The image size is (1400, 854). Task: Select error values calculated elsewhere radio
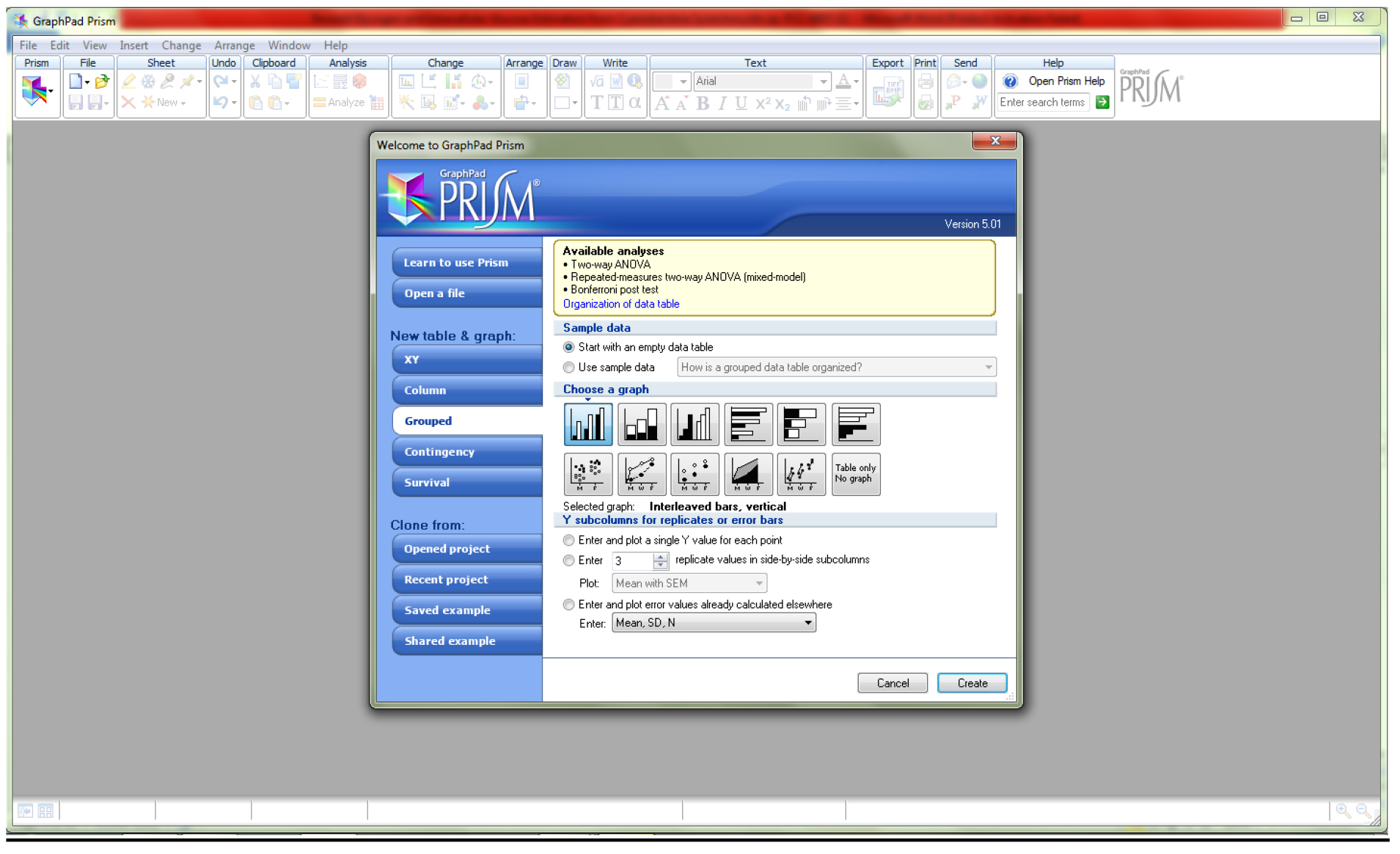coord(569,605)
